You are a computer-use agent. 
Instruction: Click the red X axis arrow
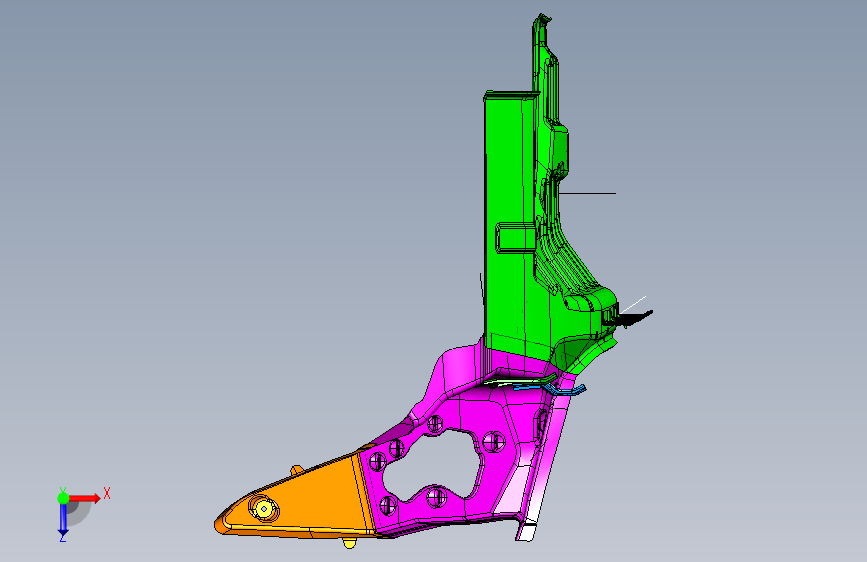click(86, 498)
